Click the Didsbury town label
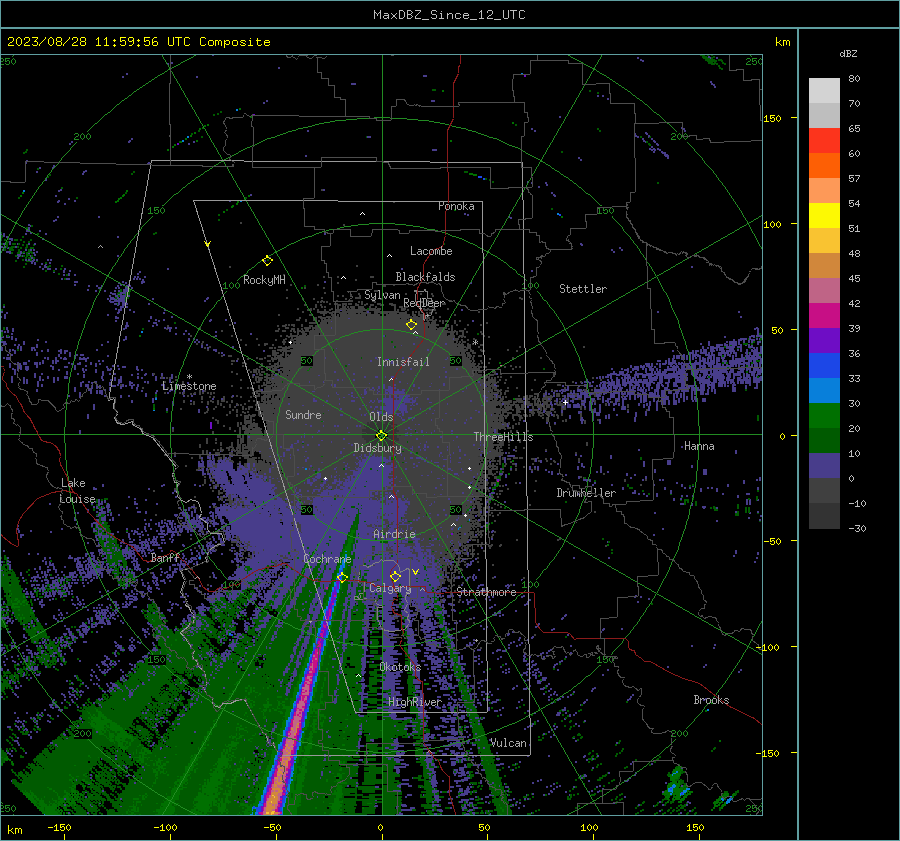The image size is (900, 841). 377,448
